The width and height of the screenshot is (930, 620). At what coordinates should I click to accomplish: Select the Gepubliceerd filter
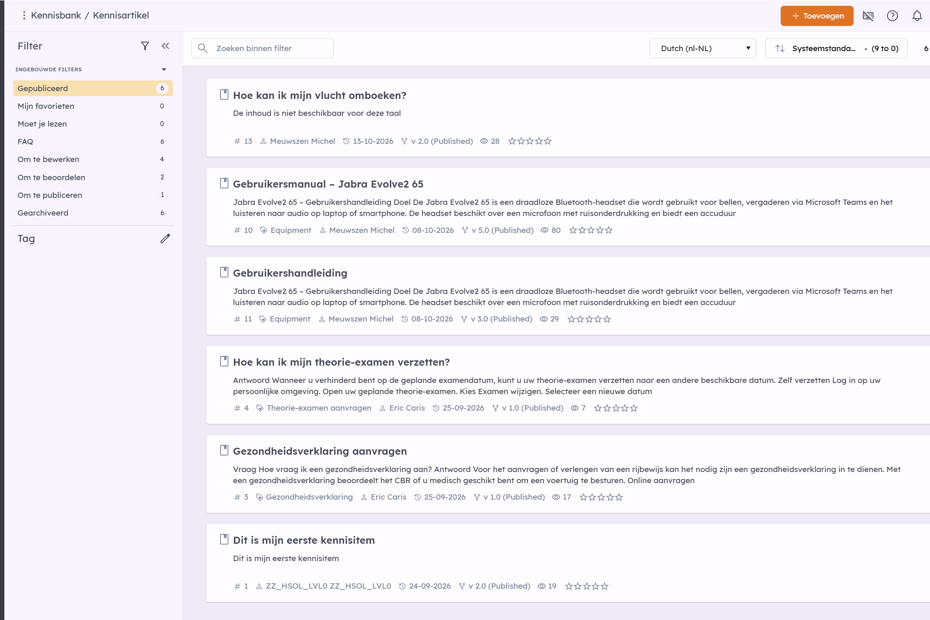pyautogui.click(x=93, y=88)
